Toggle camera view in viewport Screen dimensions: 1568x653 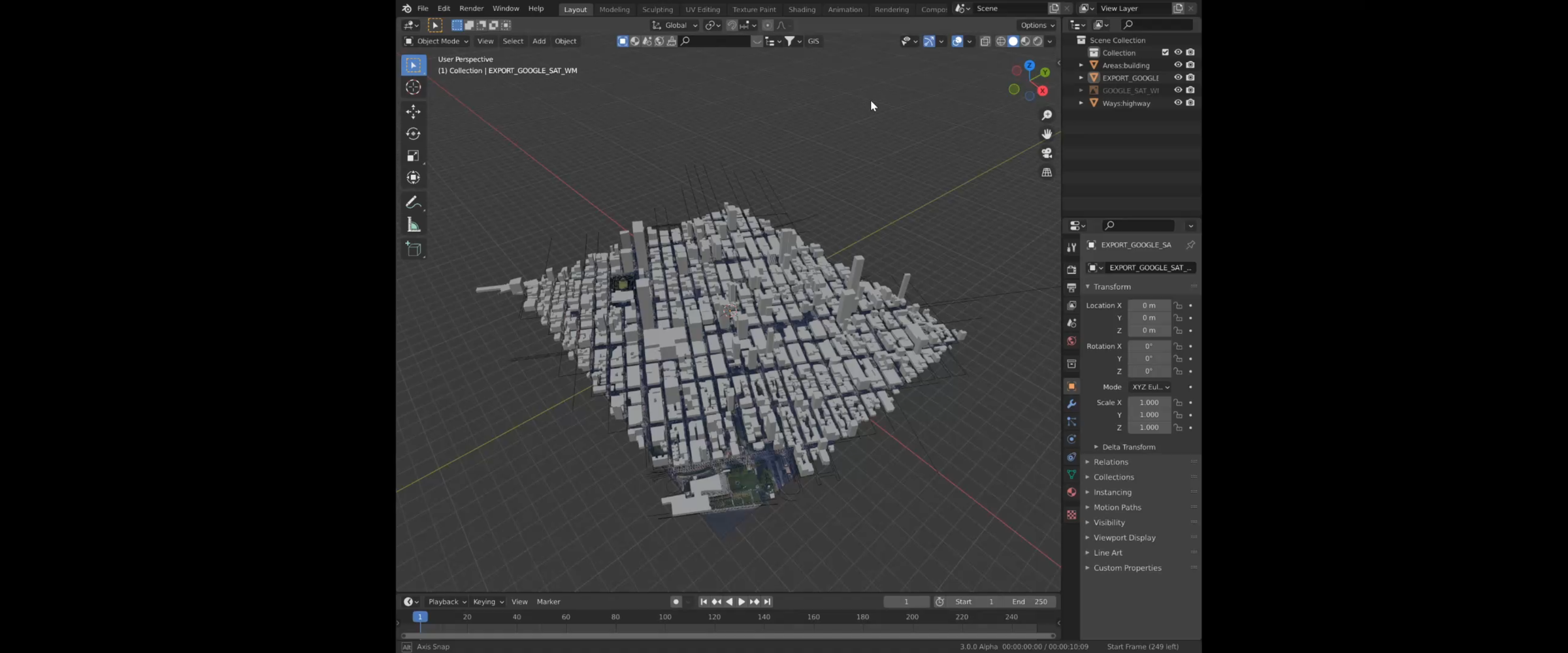click(1047, 153)
